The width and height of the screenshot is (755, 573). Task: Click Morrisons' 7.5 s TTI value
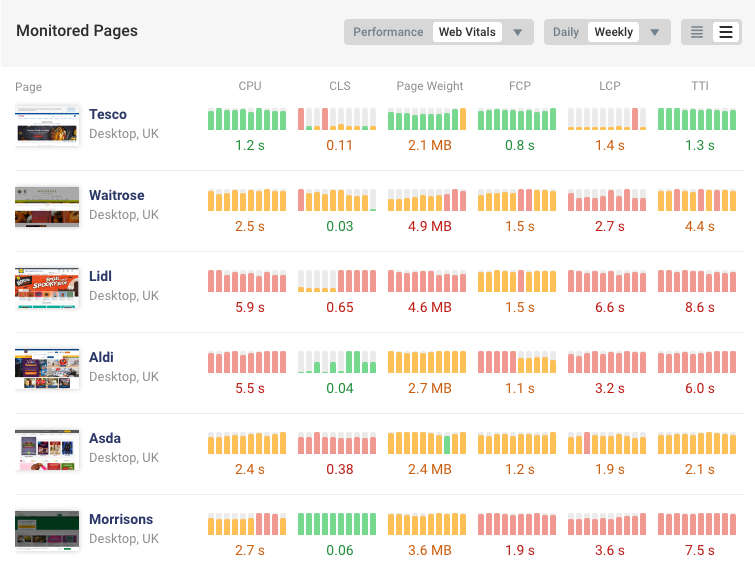pyautogui.click(x=700, y=550)
